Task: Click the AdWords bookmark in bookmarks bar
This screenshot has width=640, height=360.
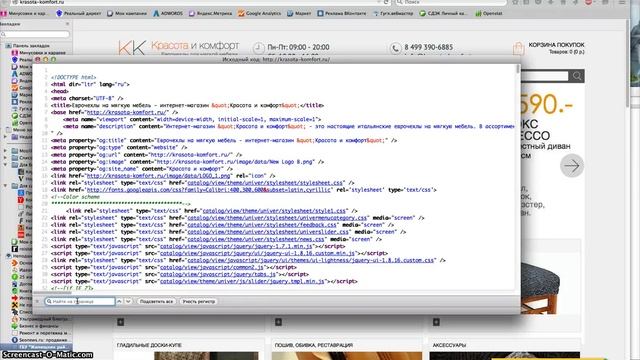Action: (168, 13)
